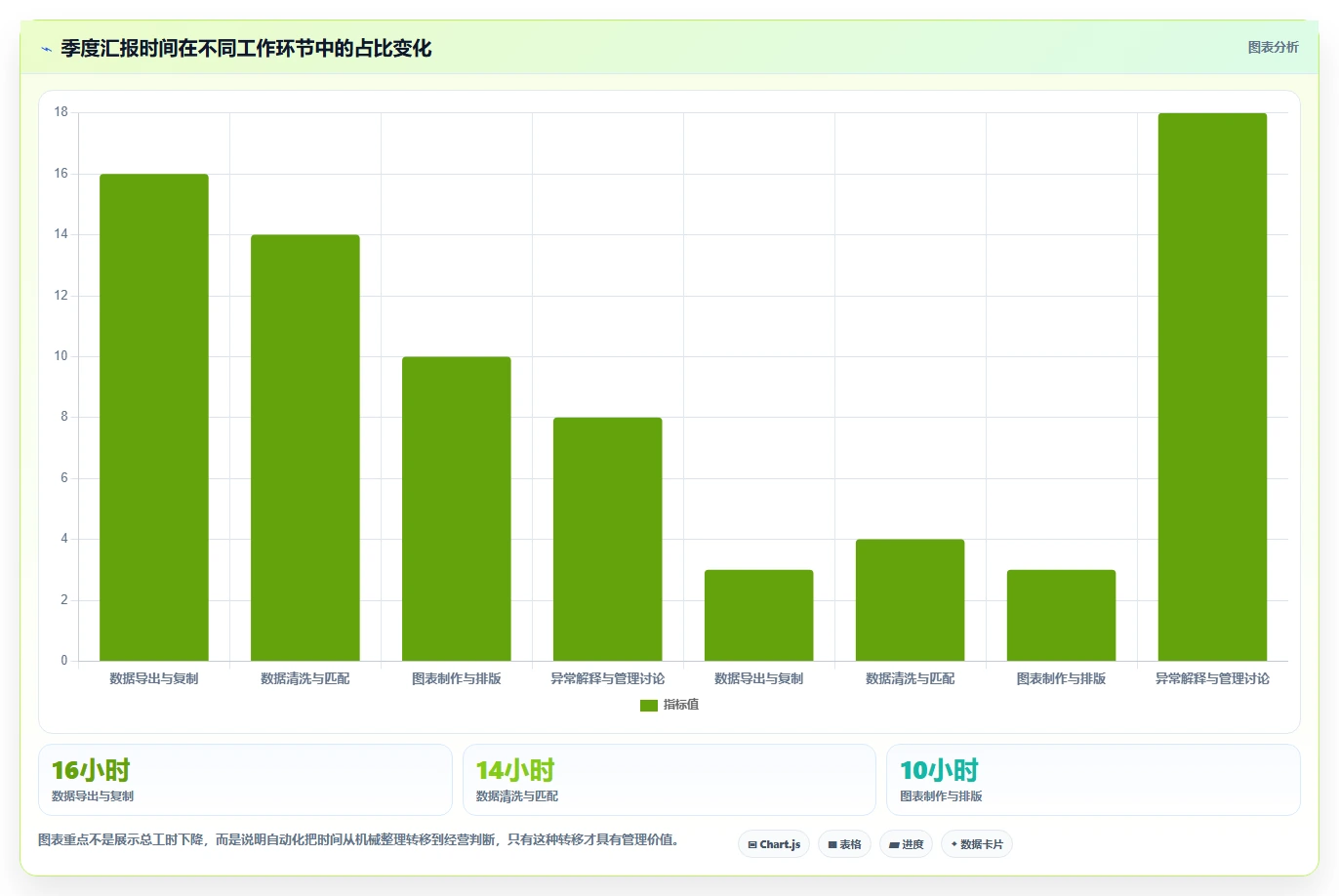Click the 数据卡片 tag
The width and height of the screenshot is (1339, 896).
click(977, 844)
